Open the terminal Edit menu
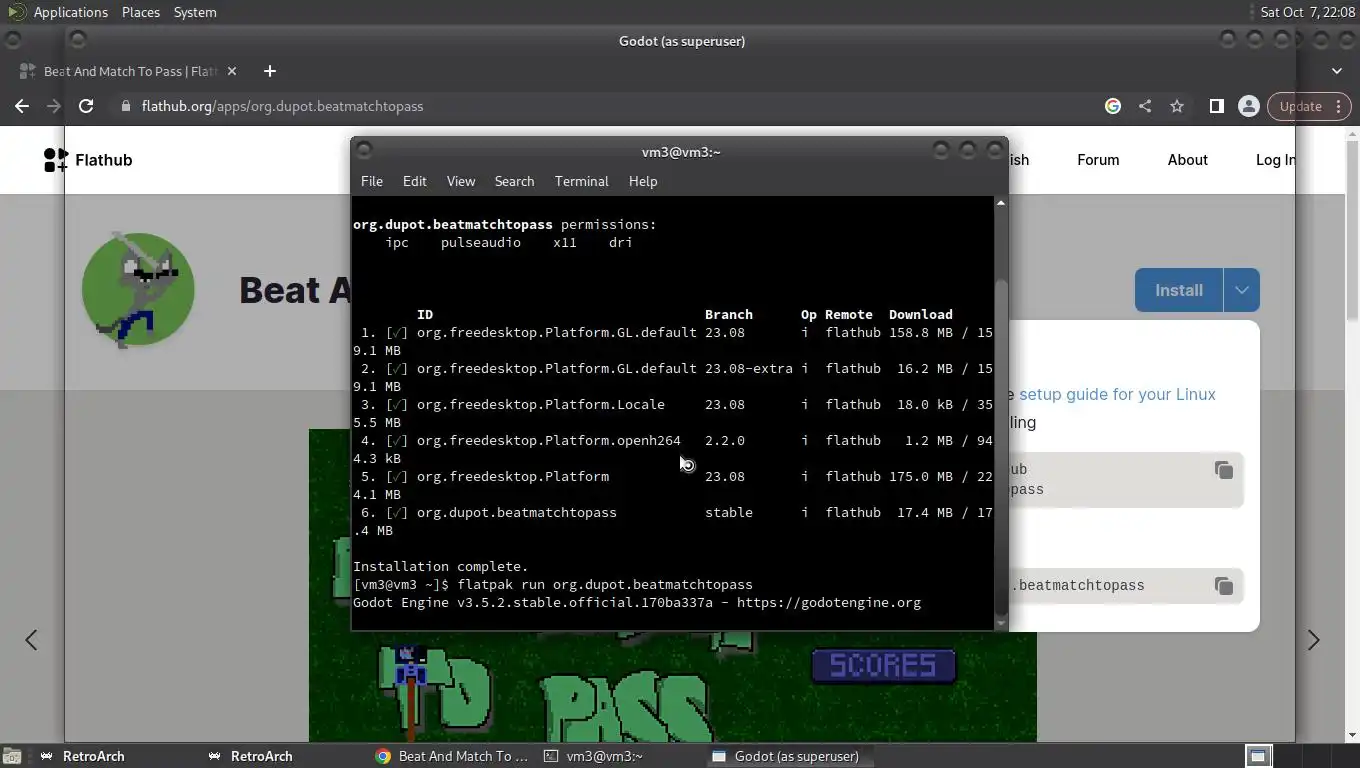The height and width of the screenshot is (768, 1360). pos(414,181)
